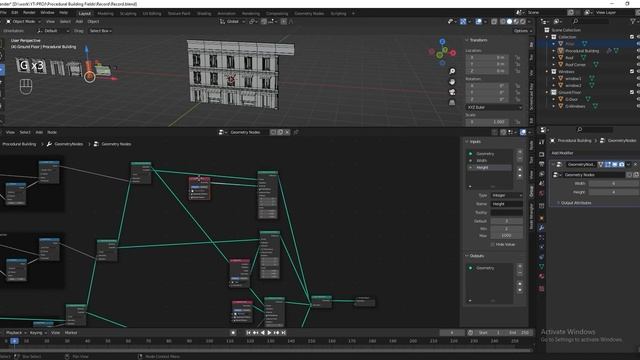Open the Physics properties tab icon
640x360 pixels.
tap(542, 247)
